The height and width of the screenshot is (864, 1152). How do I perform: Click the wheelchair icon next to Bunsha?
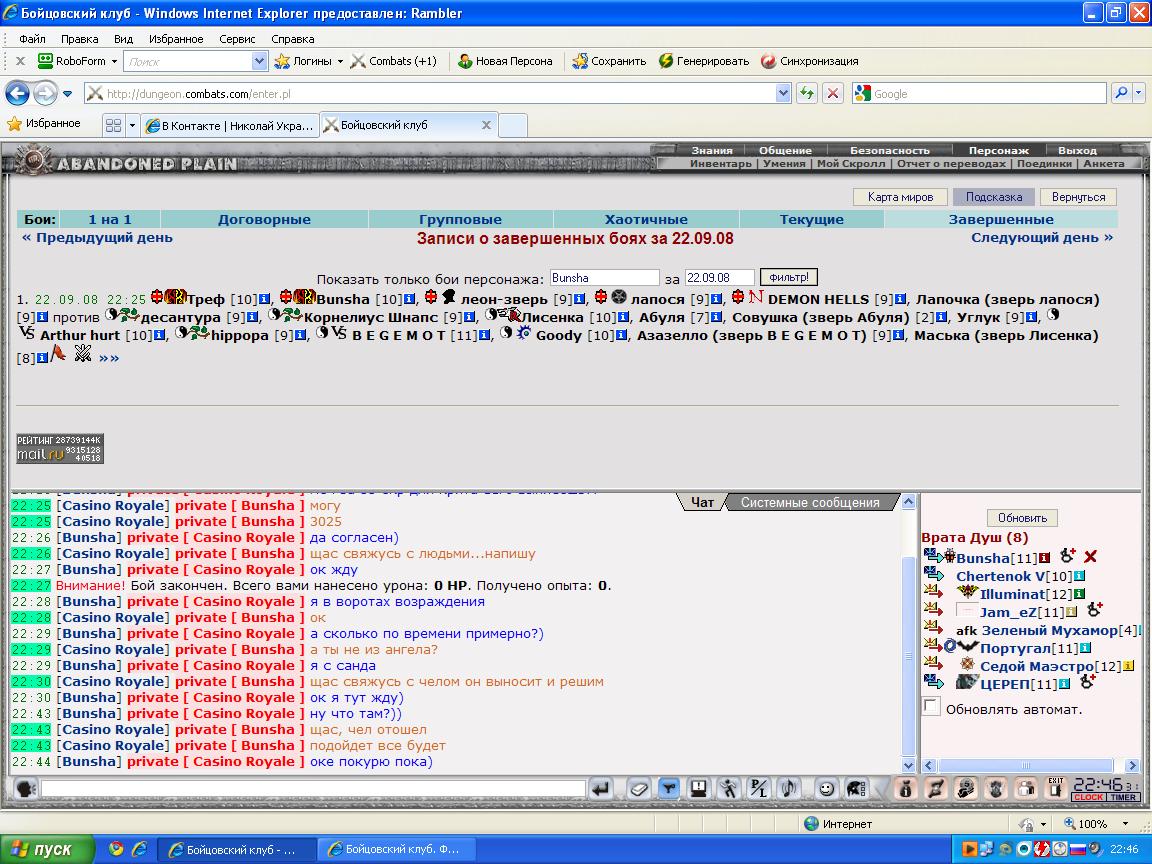tap(1068, 556)
